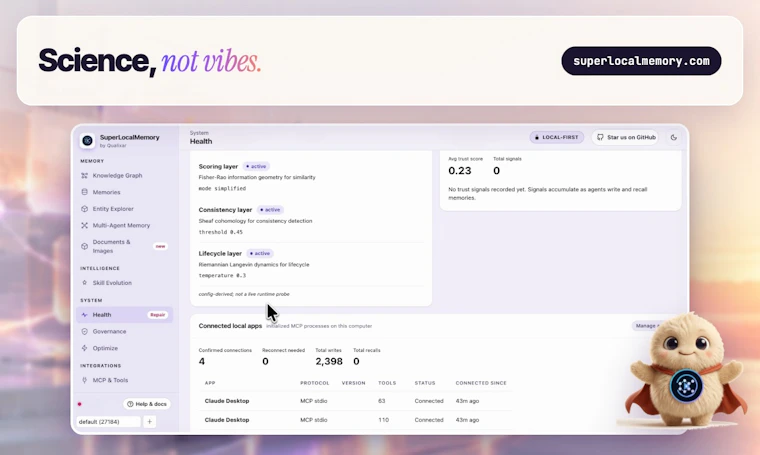Open the superlocalmemory.com link pill
The height and width of the screenshot is (455, 760).
tap(641, 61)
